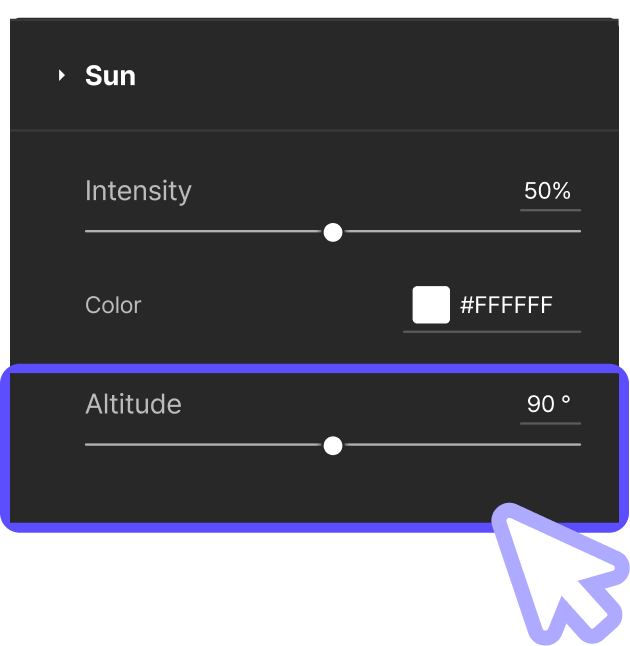The height and width of the screenshot is (646, 630).
Task: Open the white Color swatch
Action: point(431,305)
